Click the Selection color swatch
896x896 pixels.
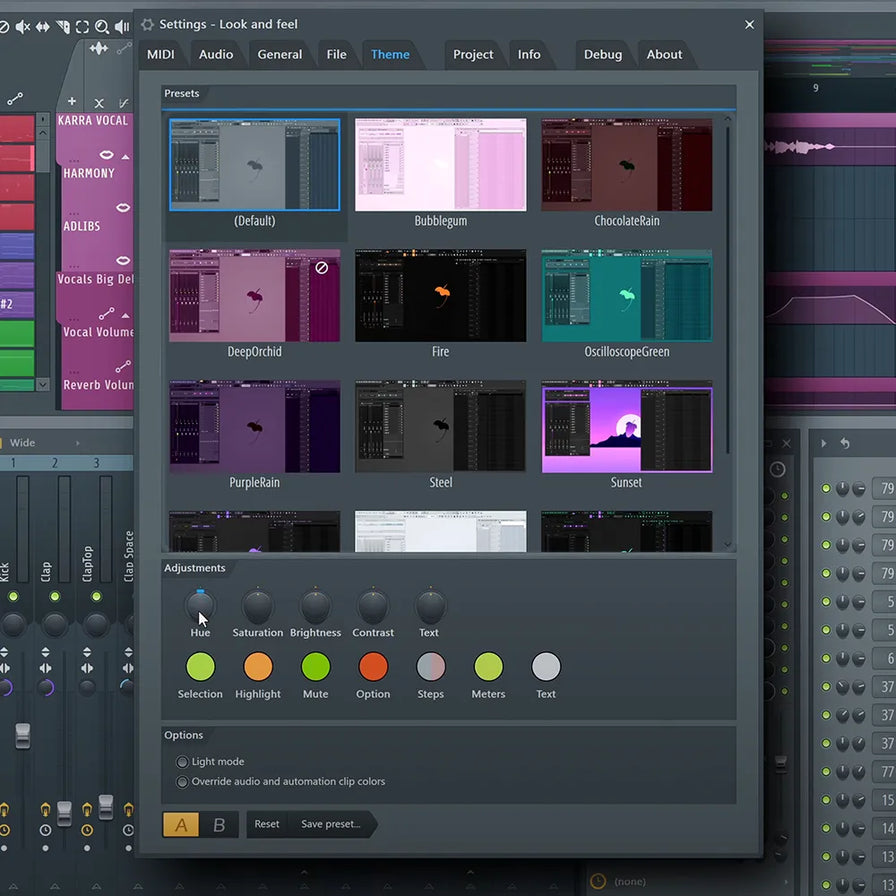click(x=201, y=666)
